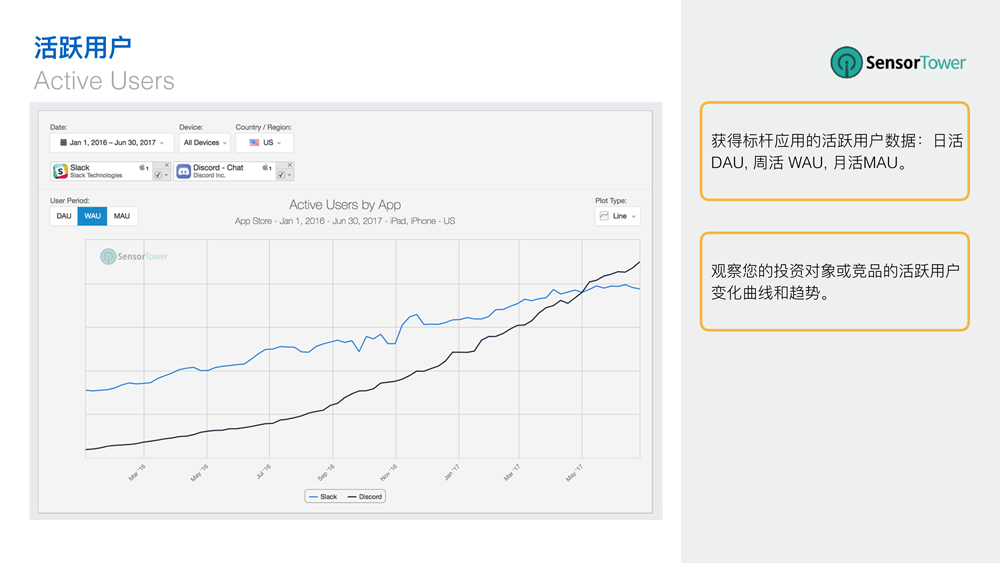The image size is (1000, 563).
Task: Open the Country / Region US dropdown
Action: pyautogui.click(x=265, y=143)
